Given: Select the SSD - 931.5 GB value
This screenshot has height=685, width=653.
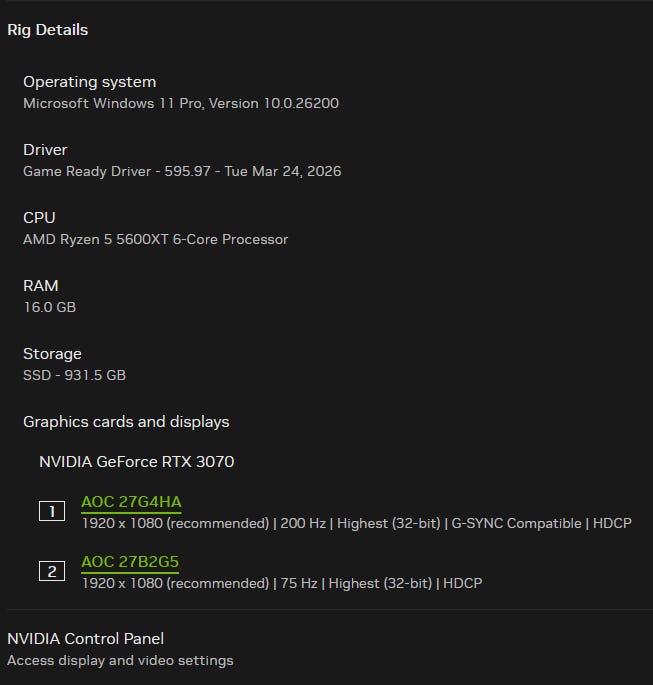Looking at the screenshot, I should [74, 375].
